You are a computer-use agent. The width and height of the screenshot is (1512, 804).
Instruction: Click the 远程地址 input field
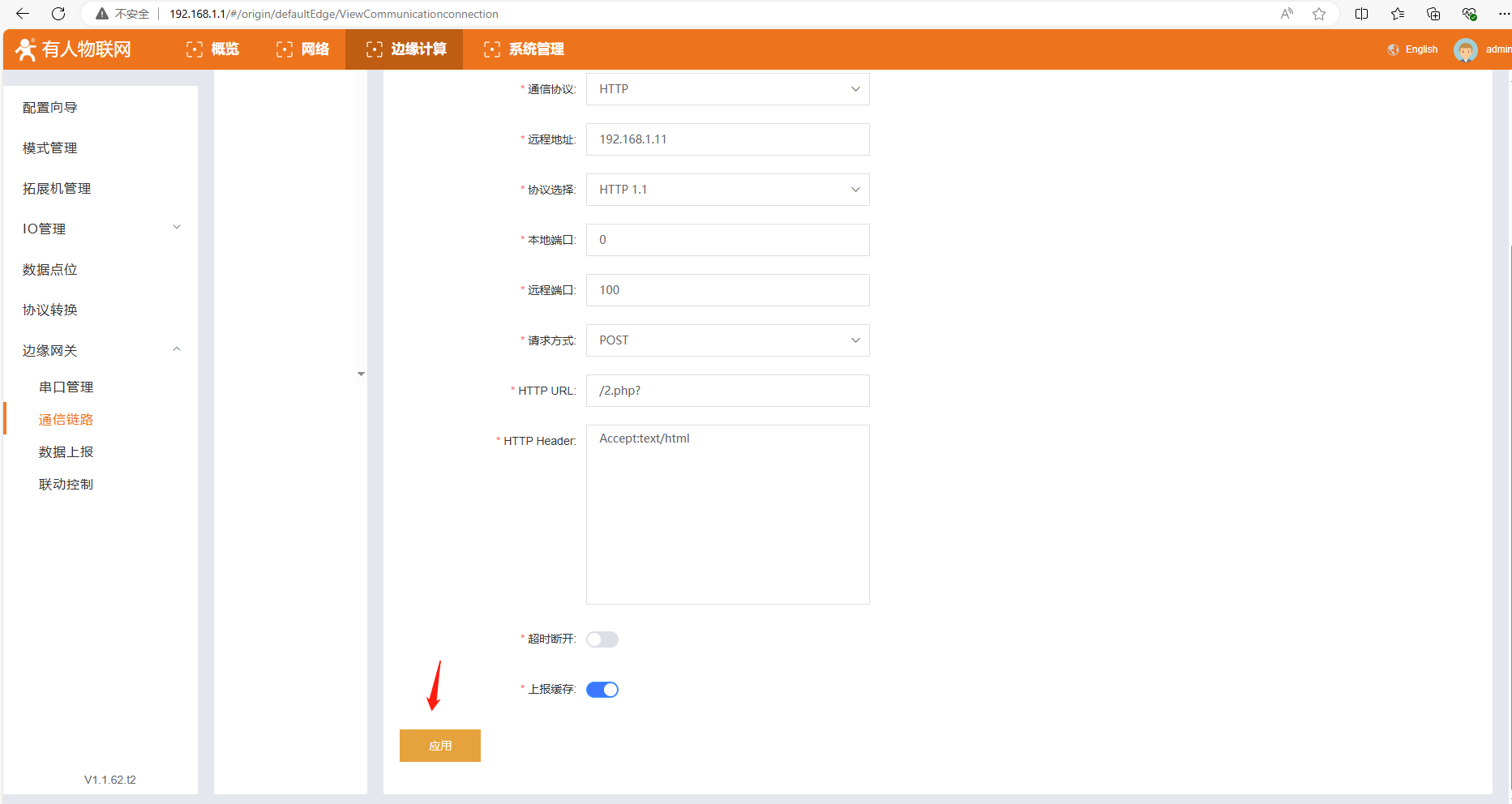click(727, 139)
